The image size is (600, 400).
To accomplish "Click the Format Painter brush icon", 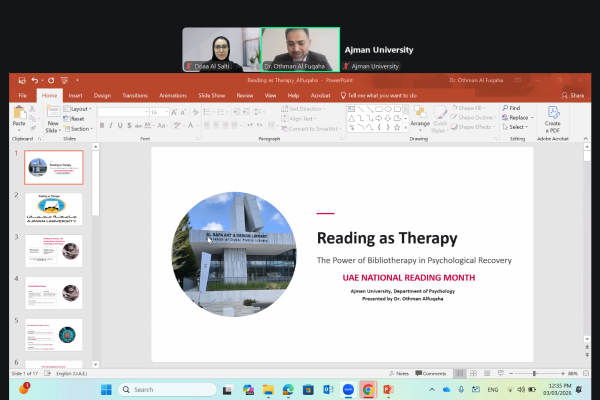I will (33, 128).
